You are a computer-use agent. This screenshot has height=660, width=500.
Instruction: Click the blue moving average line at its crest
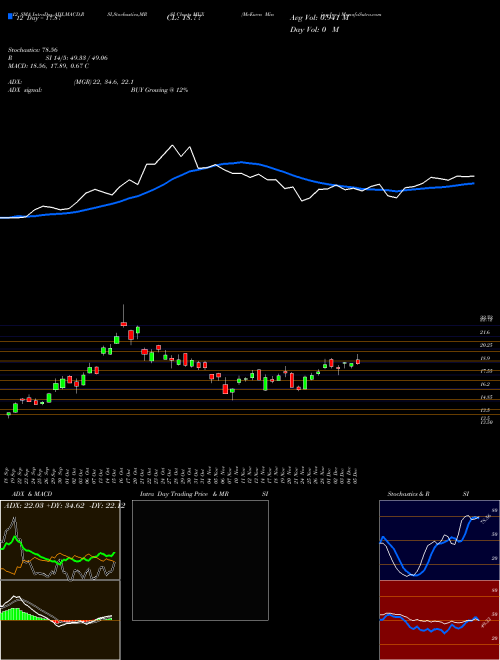point(241,162)
